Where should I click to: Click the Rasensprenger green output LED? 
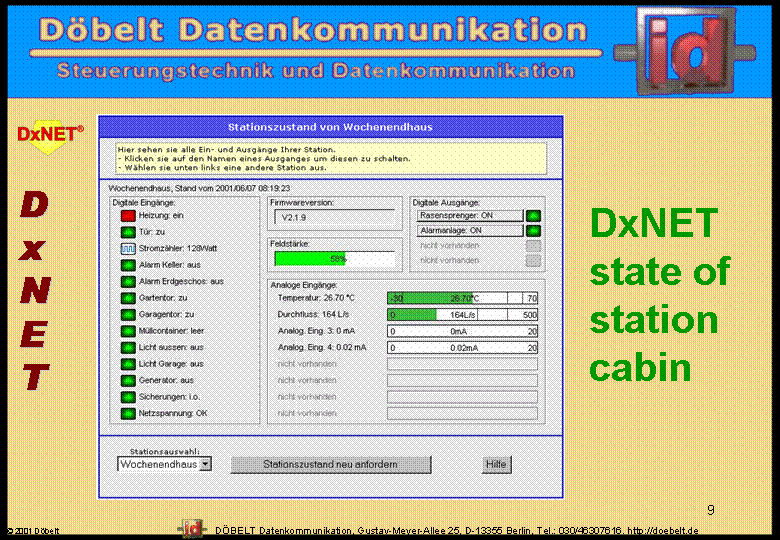pyautogui.click(x=533, y=216)
